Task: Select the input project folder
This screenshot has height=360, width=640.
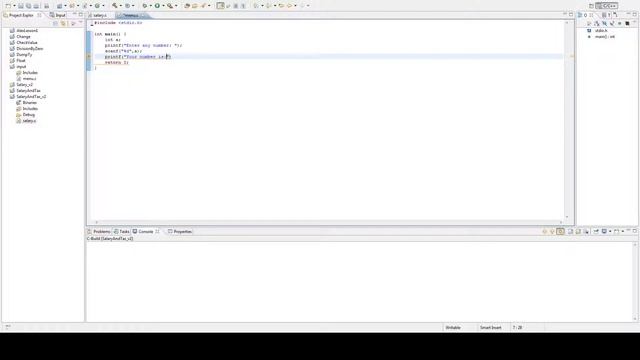Action: pyautogui.click(x=21, y=67)
